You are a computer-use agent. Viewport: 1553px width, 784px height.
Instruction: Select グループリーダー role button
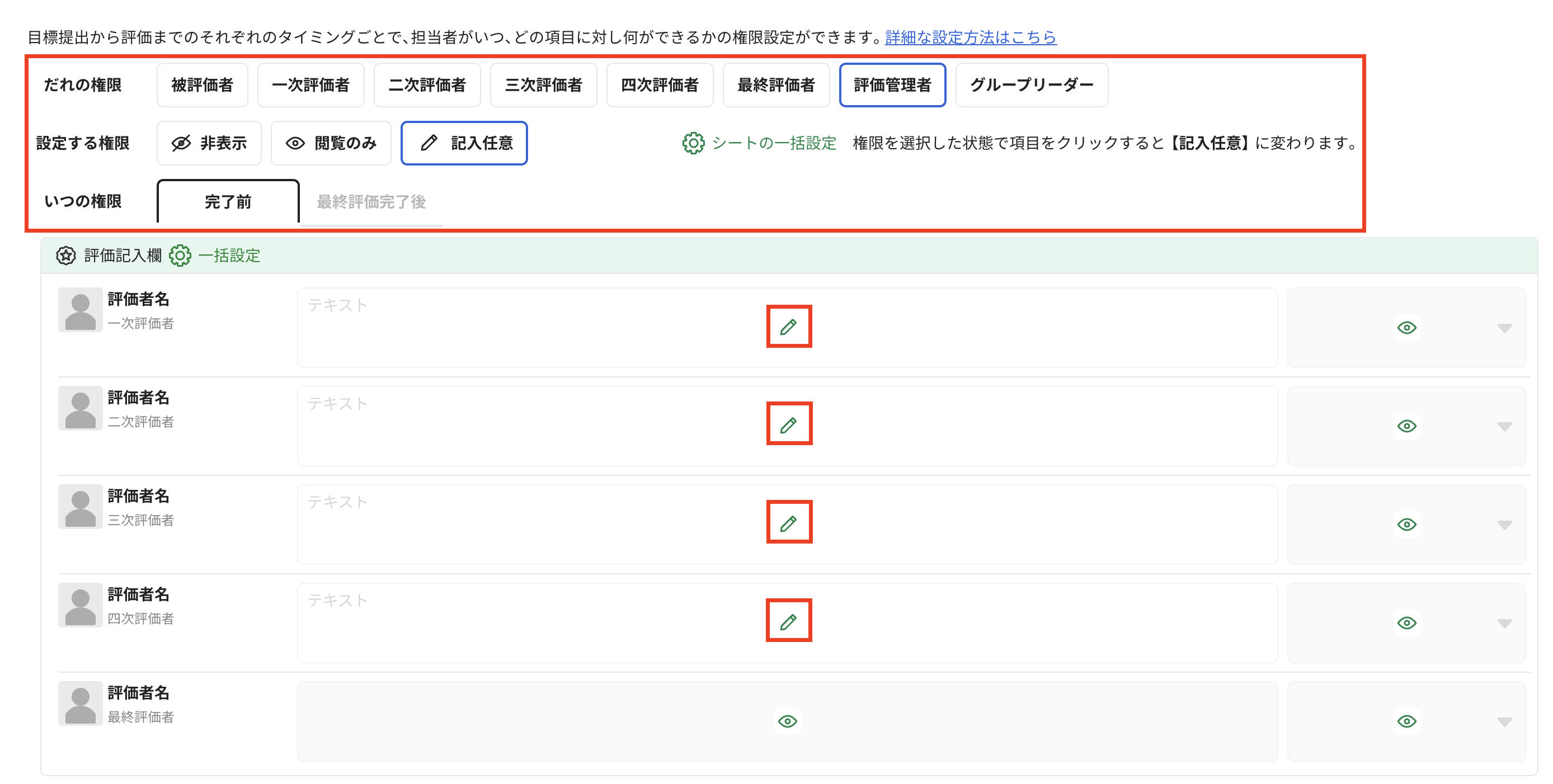(x=1032, y=84)
